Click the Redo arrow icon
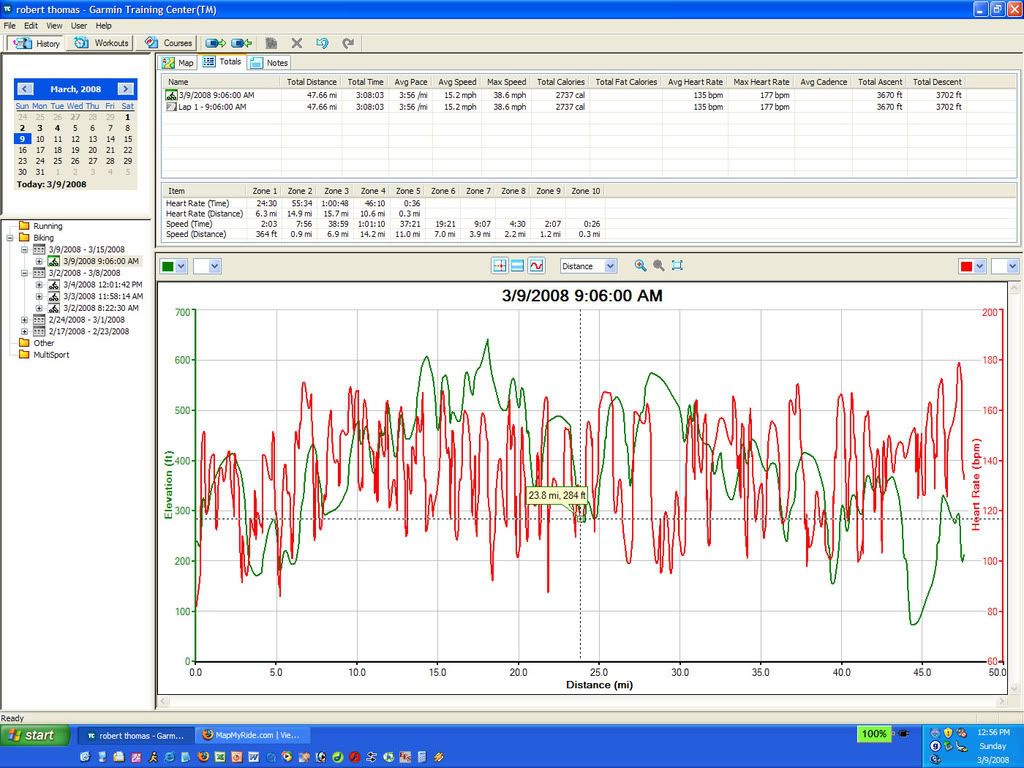This screenshot has height=768, width=1024. pyautogui.click(x=347, y=43)
